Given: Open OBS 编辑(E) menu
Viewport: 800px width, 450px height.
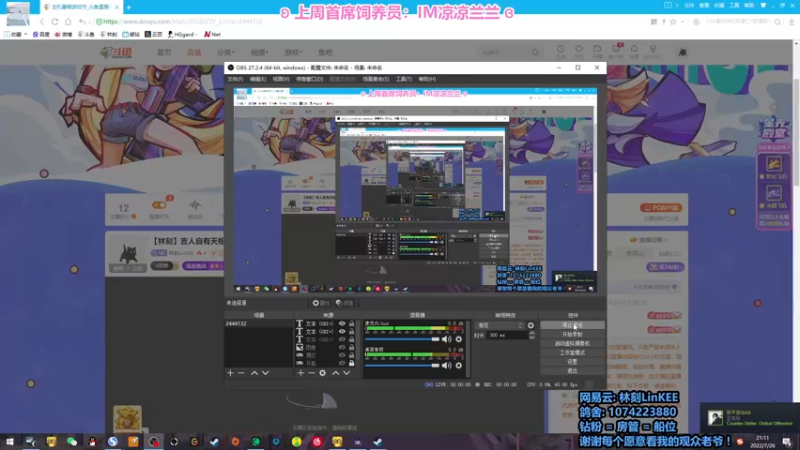Looking at the screenshot, I should point(258,79).
